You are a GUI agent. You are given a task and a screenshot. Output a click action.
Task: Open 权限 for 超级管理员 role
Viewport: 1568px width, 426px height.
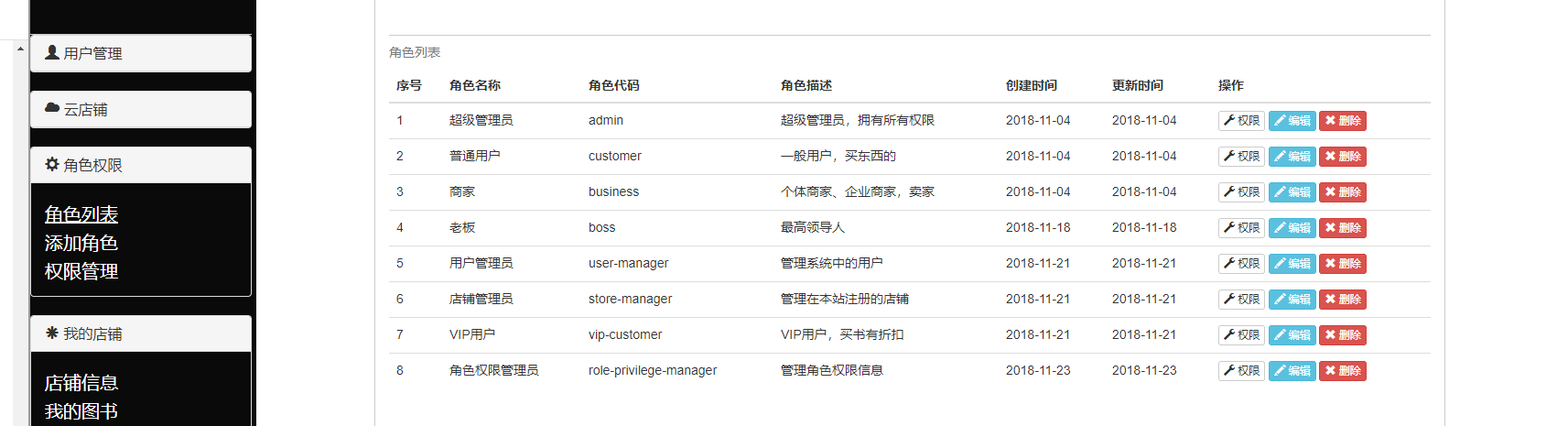pos(1241,121)
